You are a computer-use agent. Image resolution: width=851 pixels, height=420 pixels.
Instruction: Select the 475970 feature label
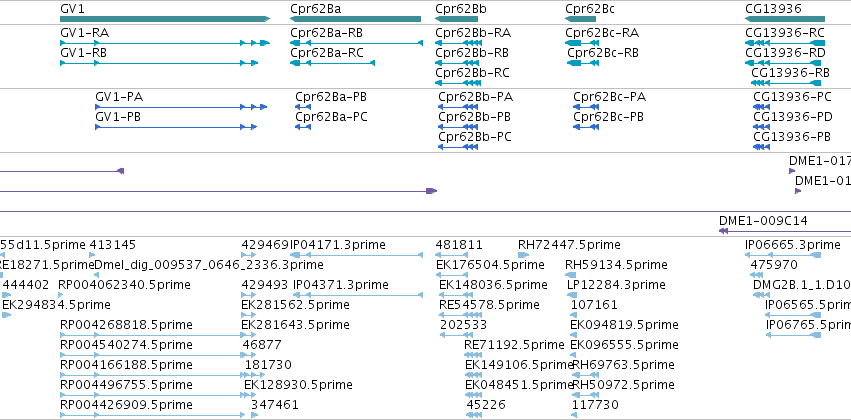click(774, 265)
